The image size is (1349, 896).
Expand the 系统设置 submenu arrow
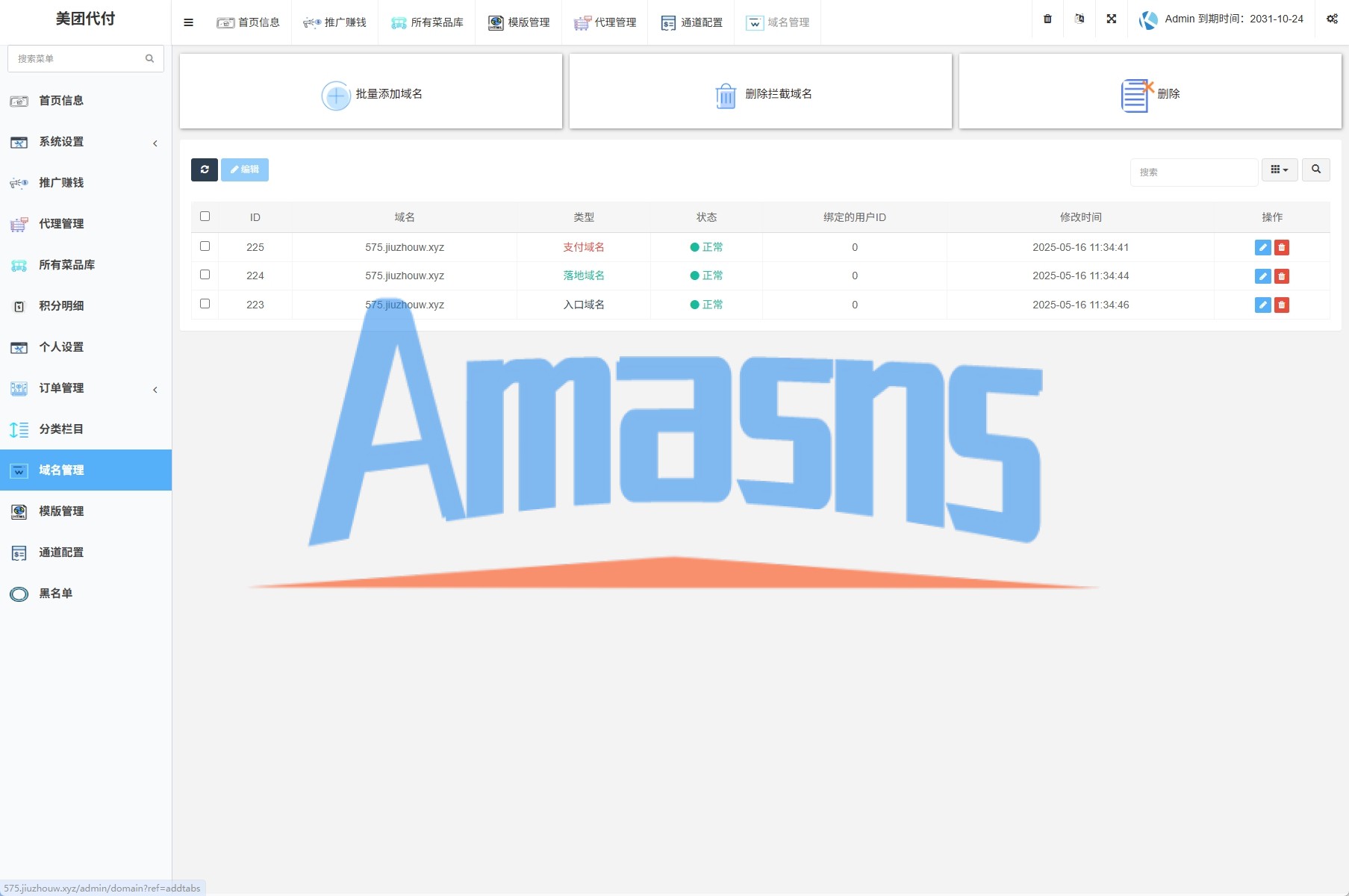tap(155, 143)
